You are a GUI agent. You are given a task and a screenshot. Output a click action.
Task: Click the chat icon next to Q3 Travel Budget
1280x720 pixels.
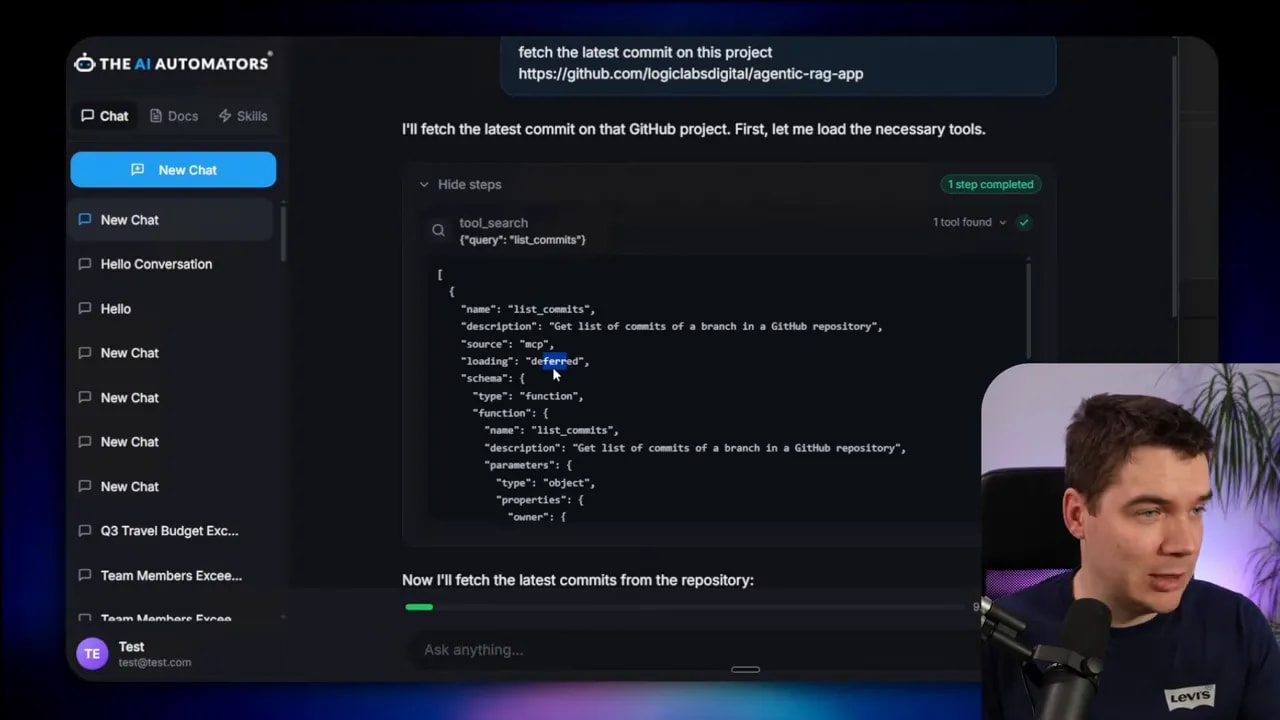(85, 531)
